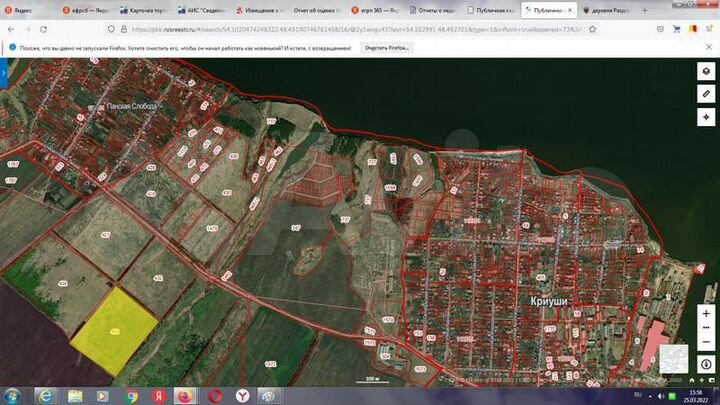Switch basemap using the thumbnail preview
This screenshot has width=720, height=405.
pyautogui.click(x=674, y=358)
